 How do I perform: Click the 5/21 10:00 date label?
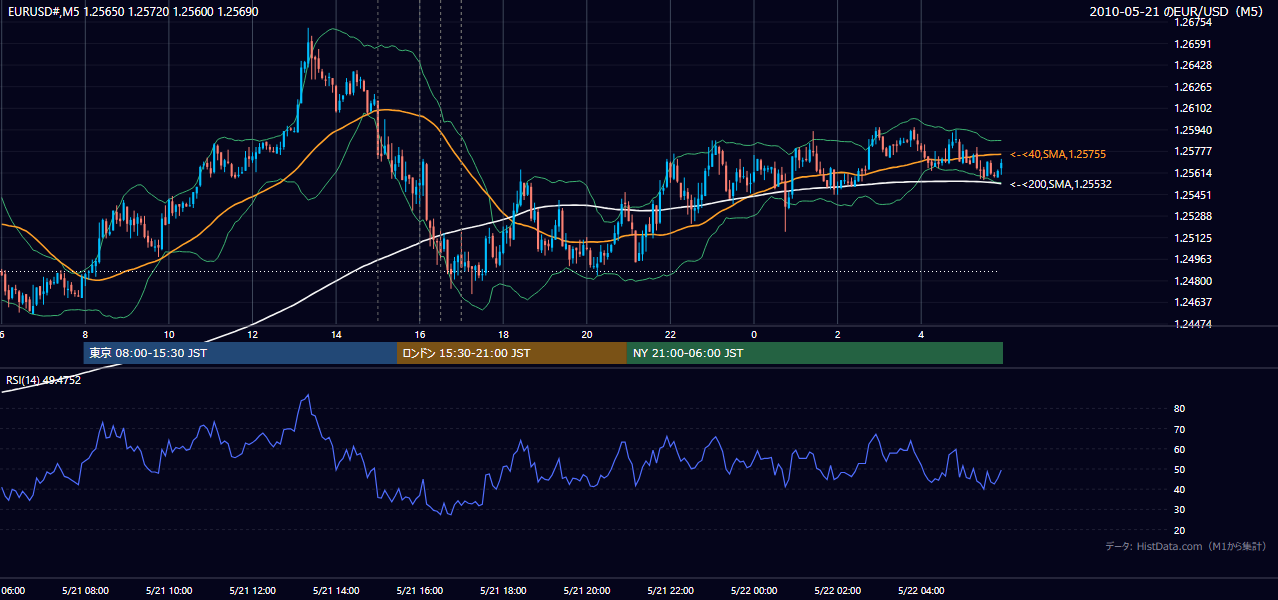[x=169, y=590]
